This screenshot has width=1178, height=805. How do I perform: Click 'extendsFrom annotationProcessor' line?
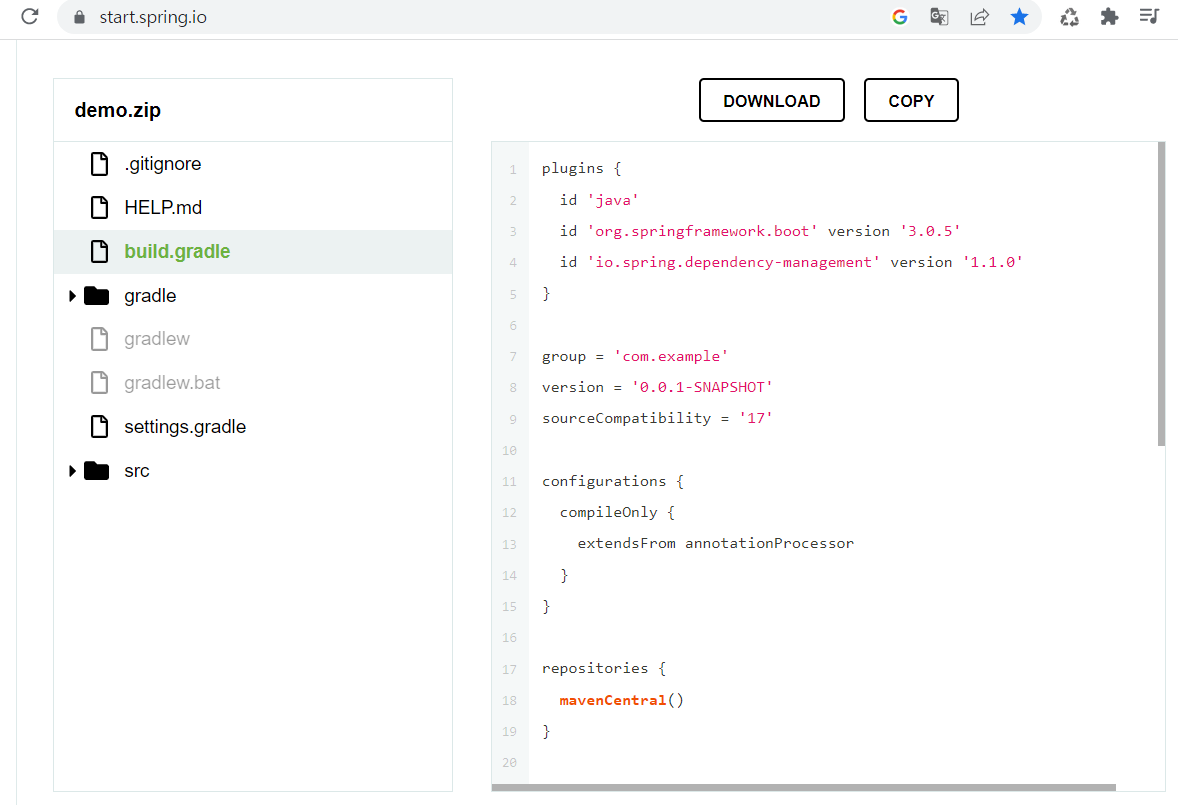pos(715,544)
